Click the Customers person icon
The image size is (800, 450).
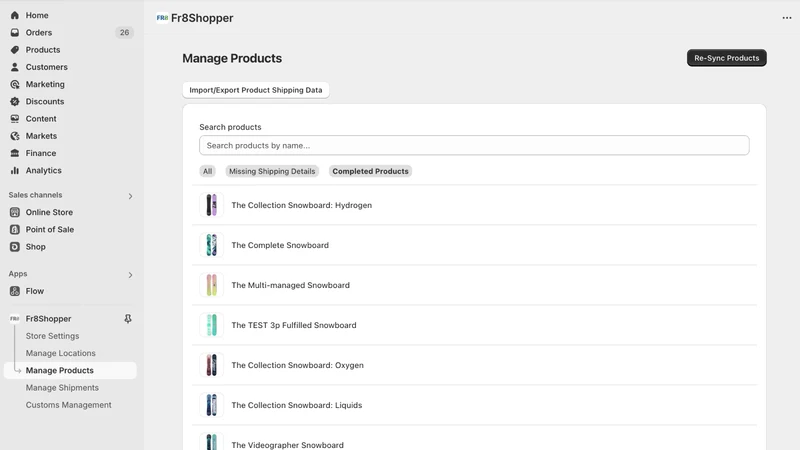15,67
